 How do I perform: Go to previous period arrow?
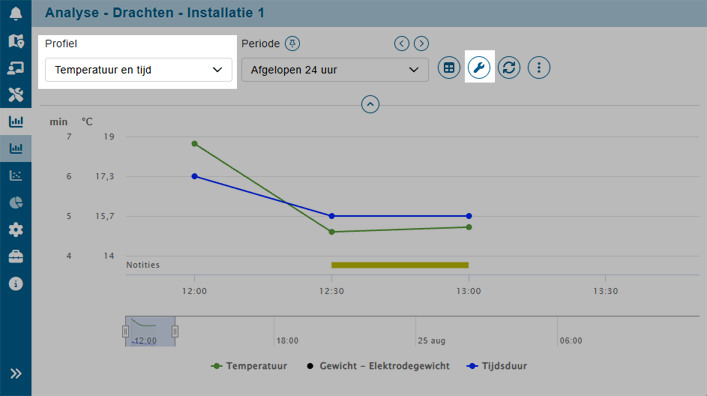coord(402,44)
